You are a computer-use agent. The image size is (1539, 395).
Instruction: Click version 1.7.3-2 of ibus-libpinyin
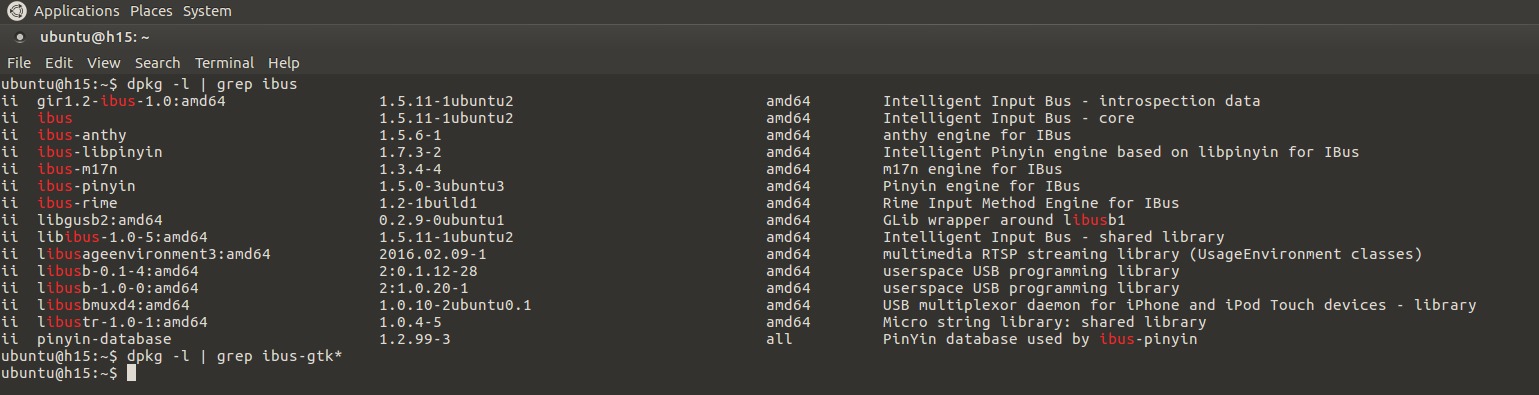tap(411, 152)
